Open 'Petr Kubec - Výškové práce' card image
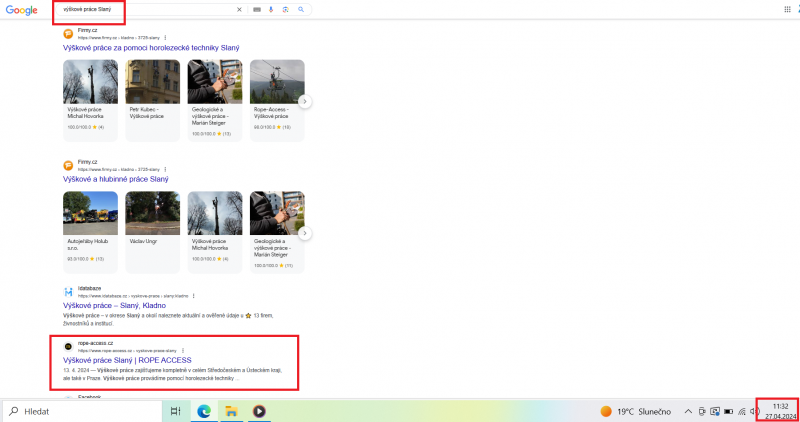 (153, 82)
